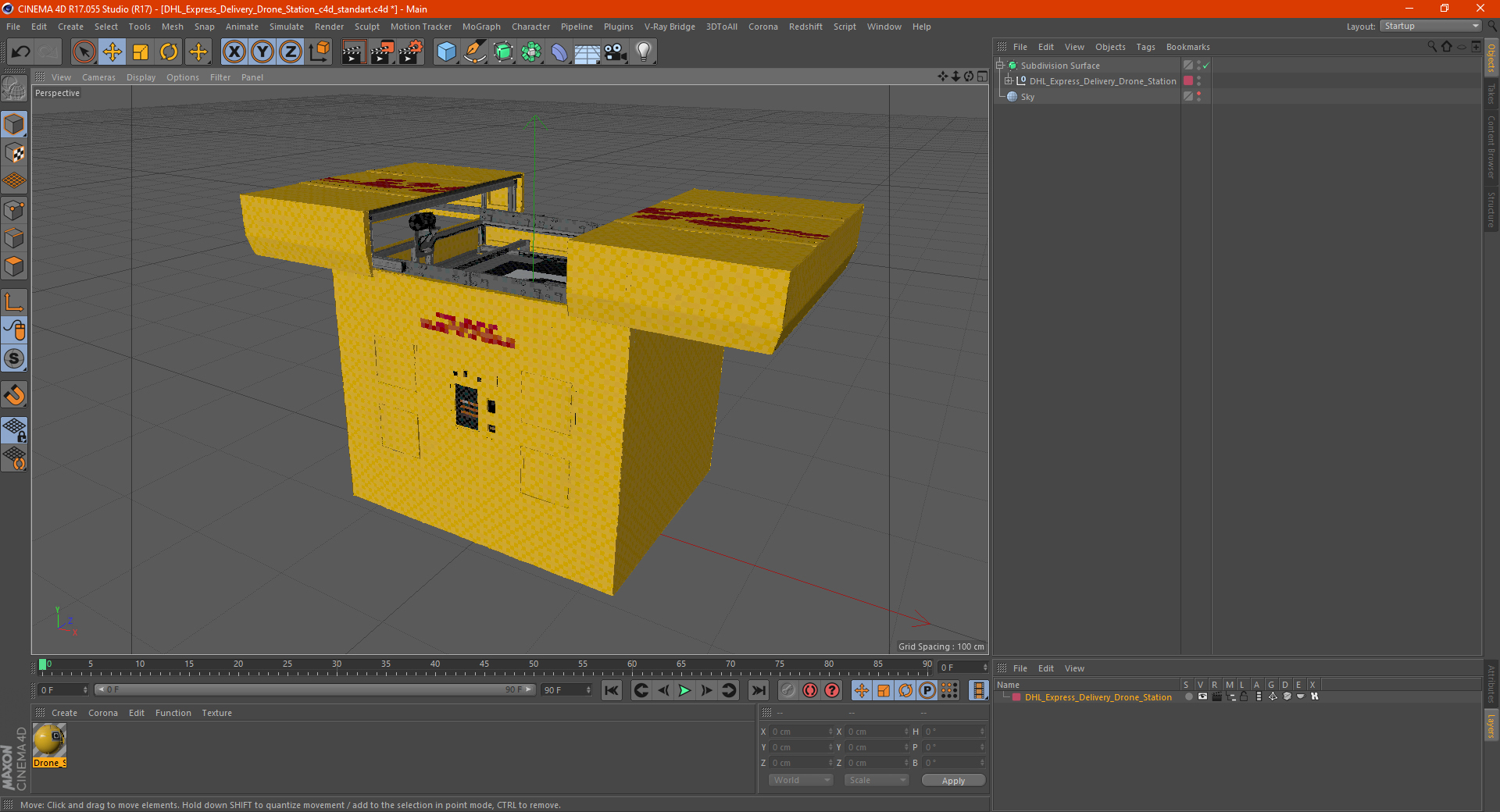Click the Drone_S material thumbnail
This screenshot has height=812, width=1500.
pos(49,740)
